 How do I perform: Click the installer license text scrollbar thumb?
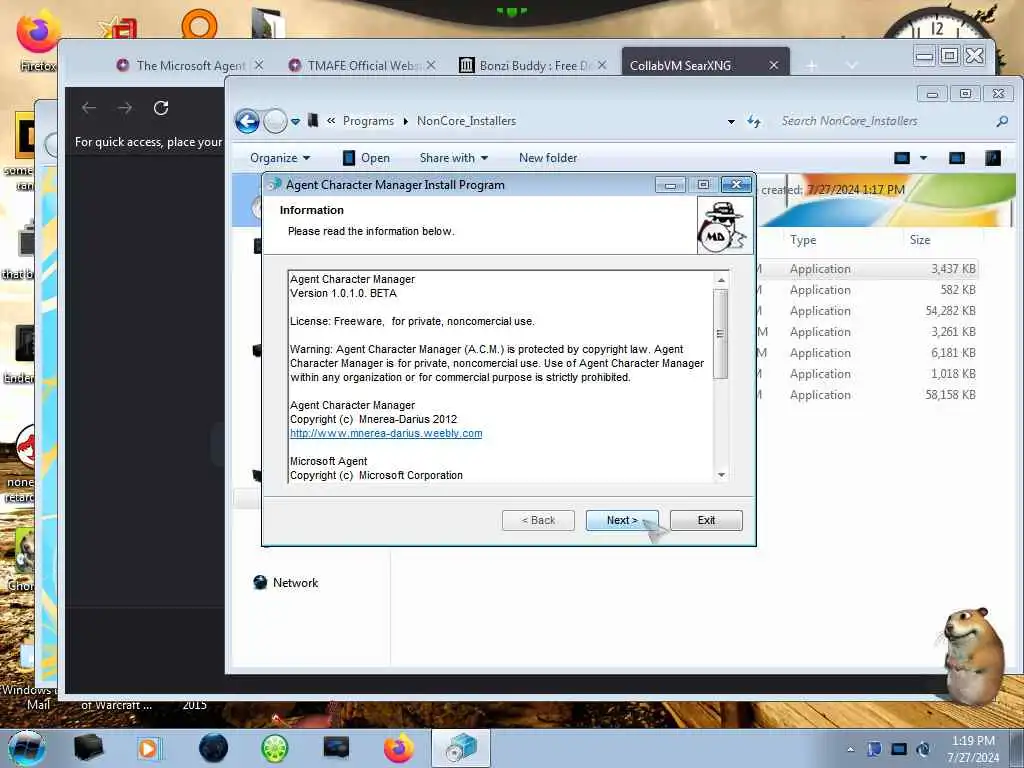click(720, 334)
